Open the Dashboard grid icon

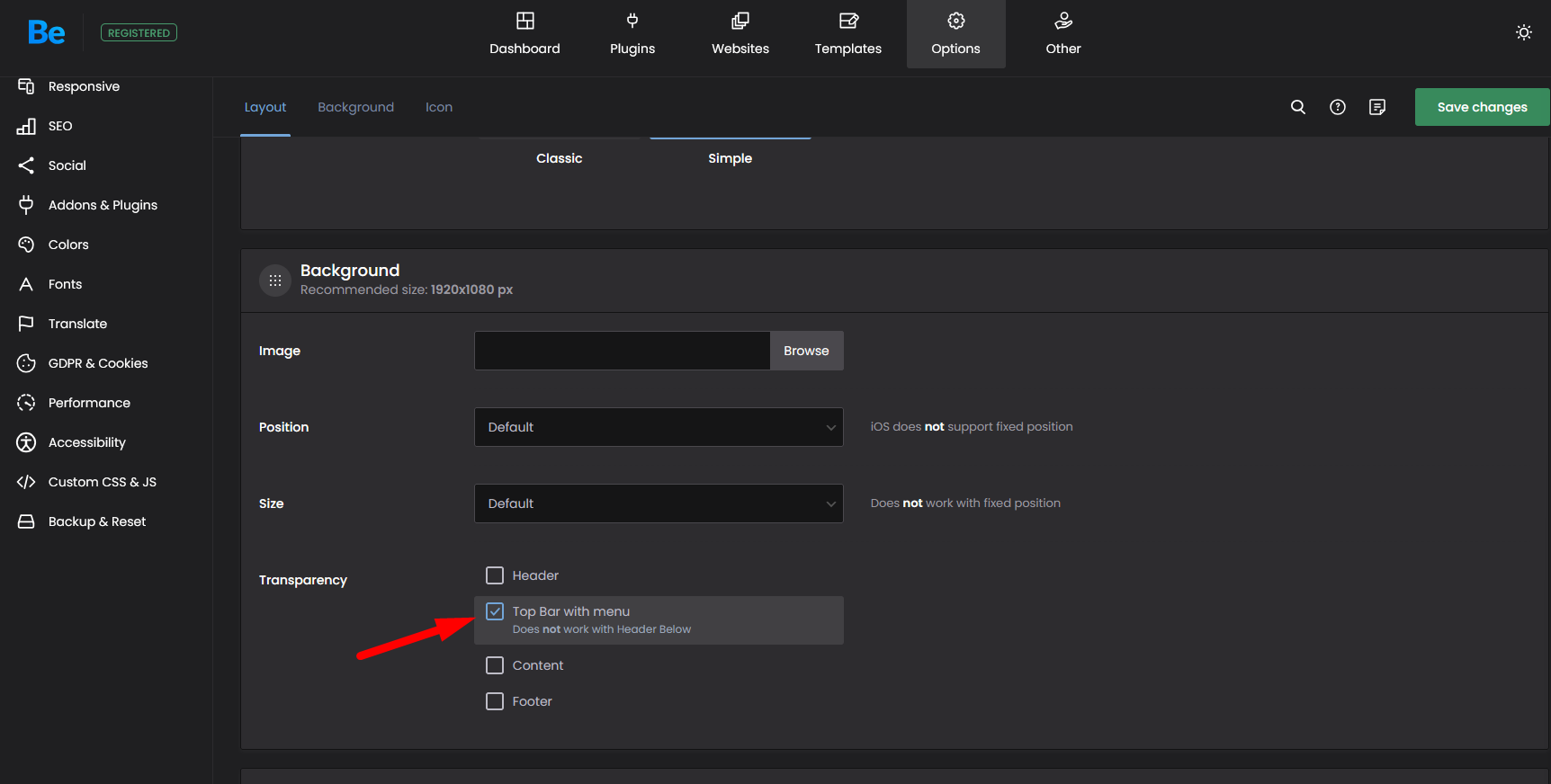(524, 21)
